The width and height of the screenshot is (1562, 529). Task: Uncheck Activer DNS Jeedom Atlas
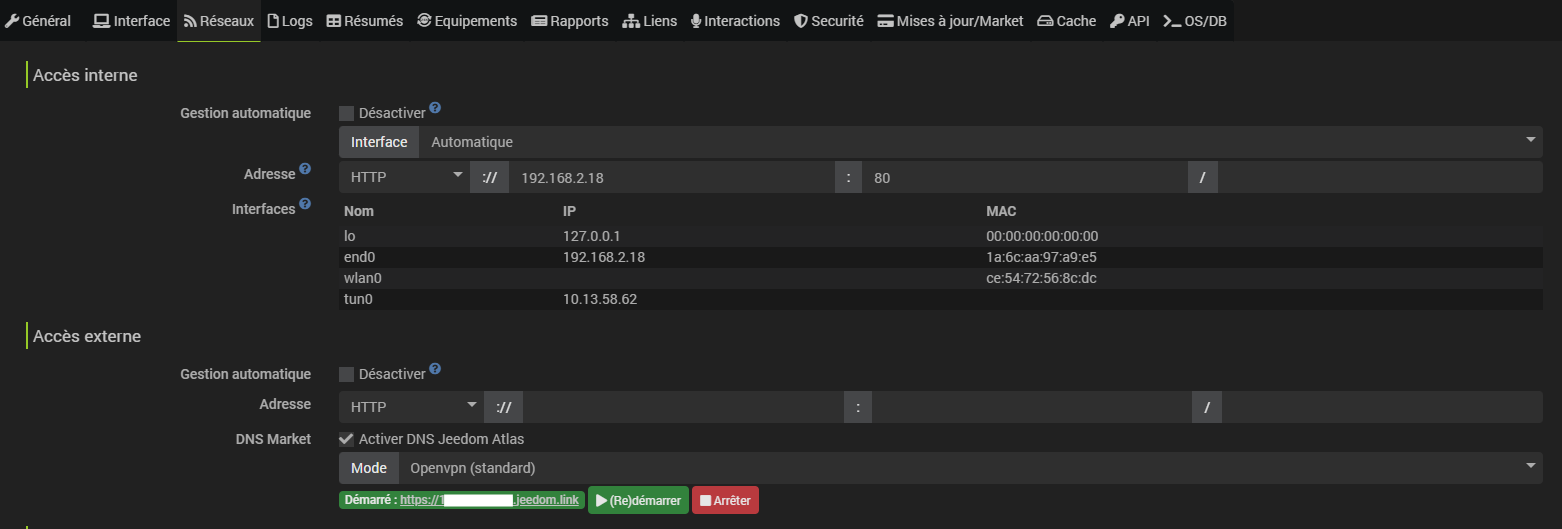(347, 439)
